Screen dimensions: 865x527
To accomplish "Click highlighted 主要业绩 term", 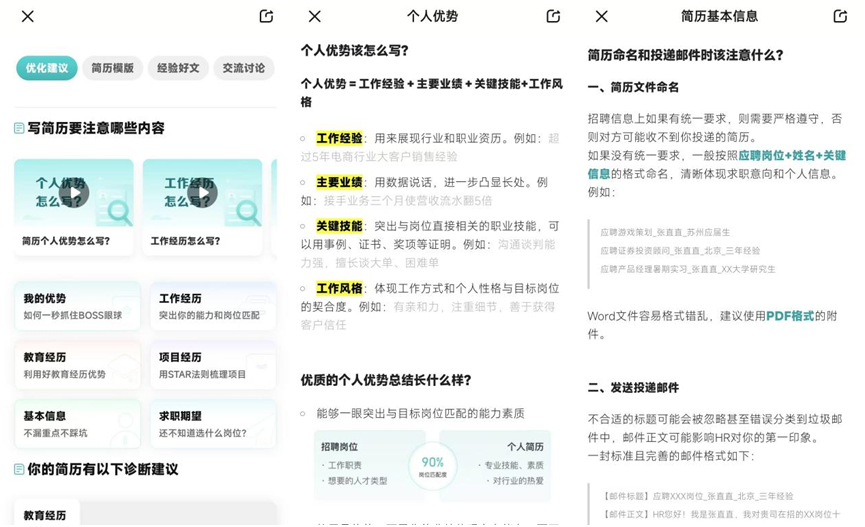I will click(339, 182).
